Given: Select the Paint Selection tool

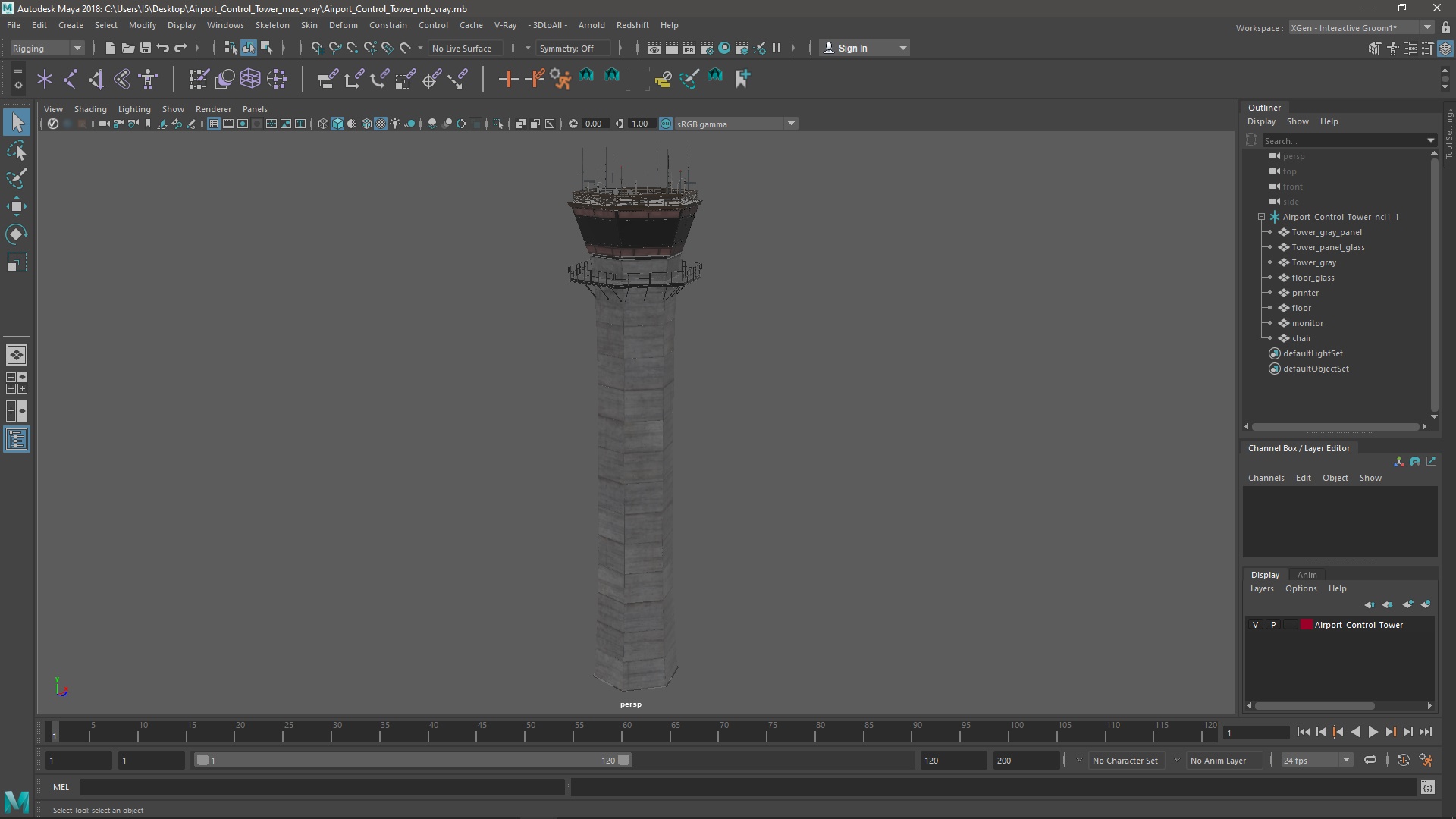Looking at the screenshot, I should (17, 178).
